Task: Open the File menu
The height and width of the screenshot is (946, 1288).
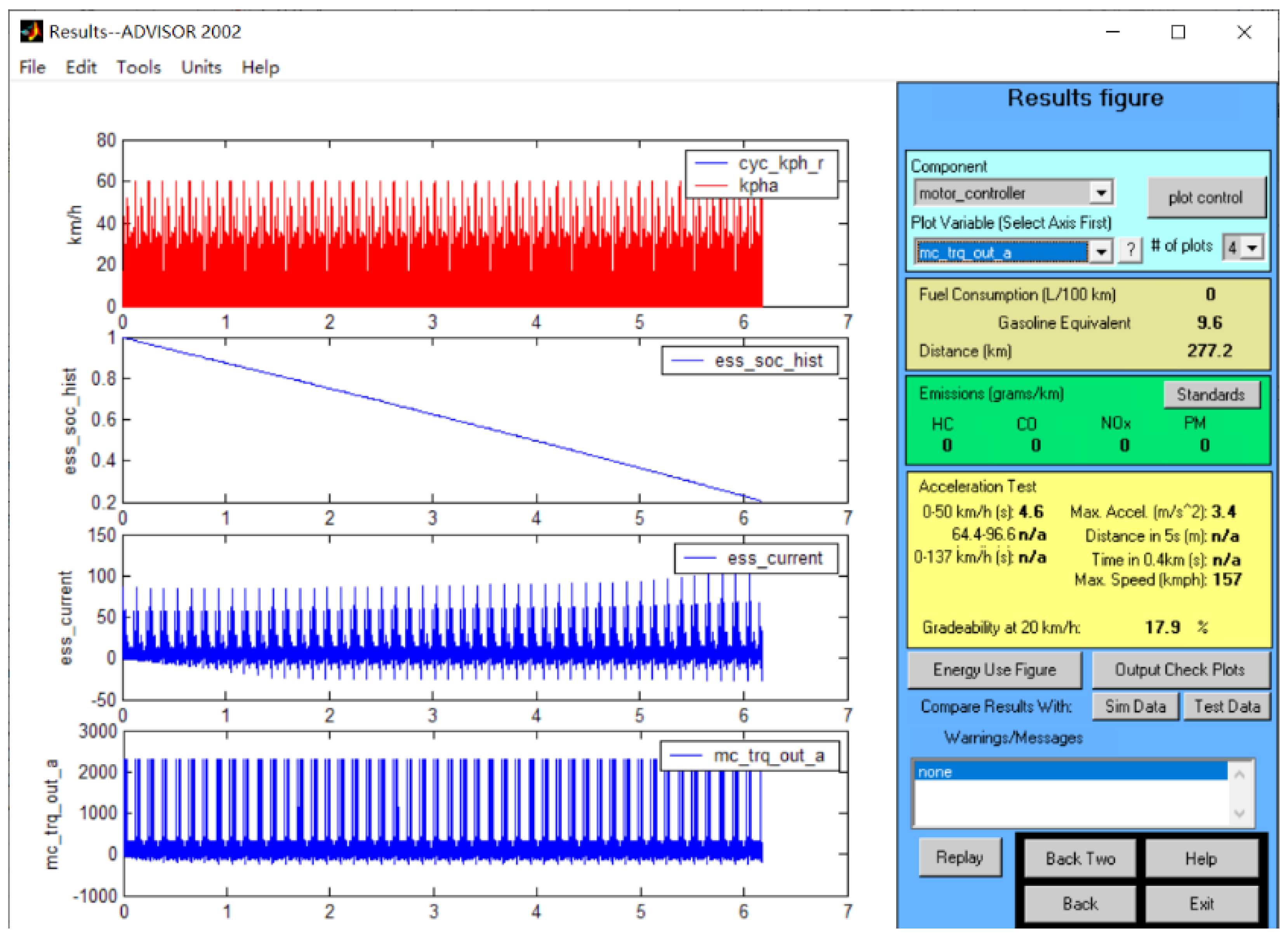Action: click(x=32, y=68)
